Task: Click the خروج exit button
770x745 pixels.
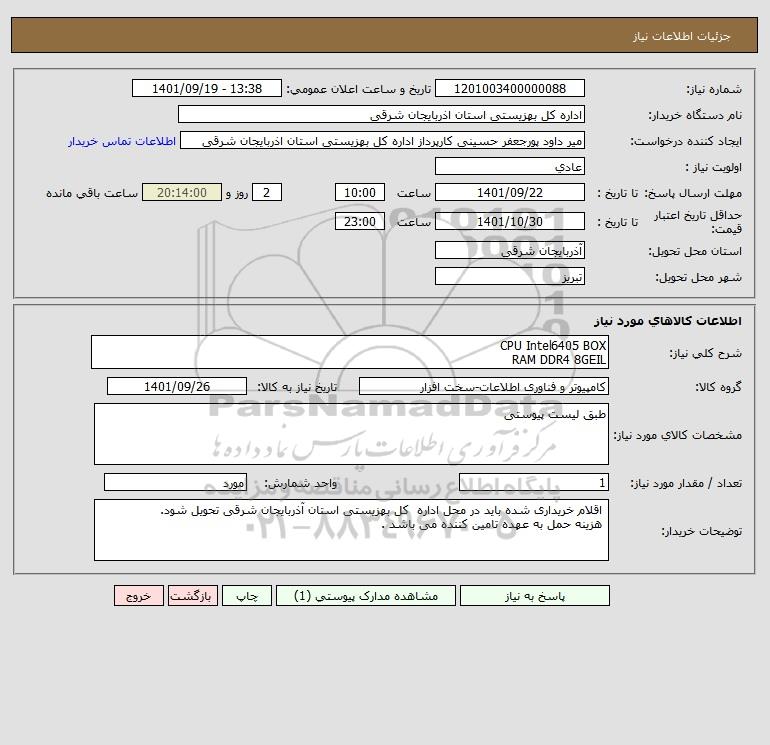Action: pyautogui.click(x=139, y=596)
